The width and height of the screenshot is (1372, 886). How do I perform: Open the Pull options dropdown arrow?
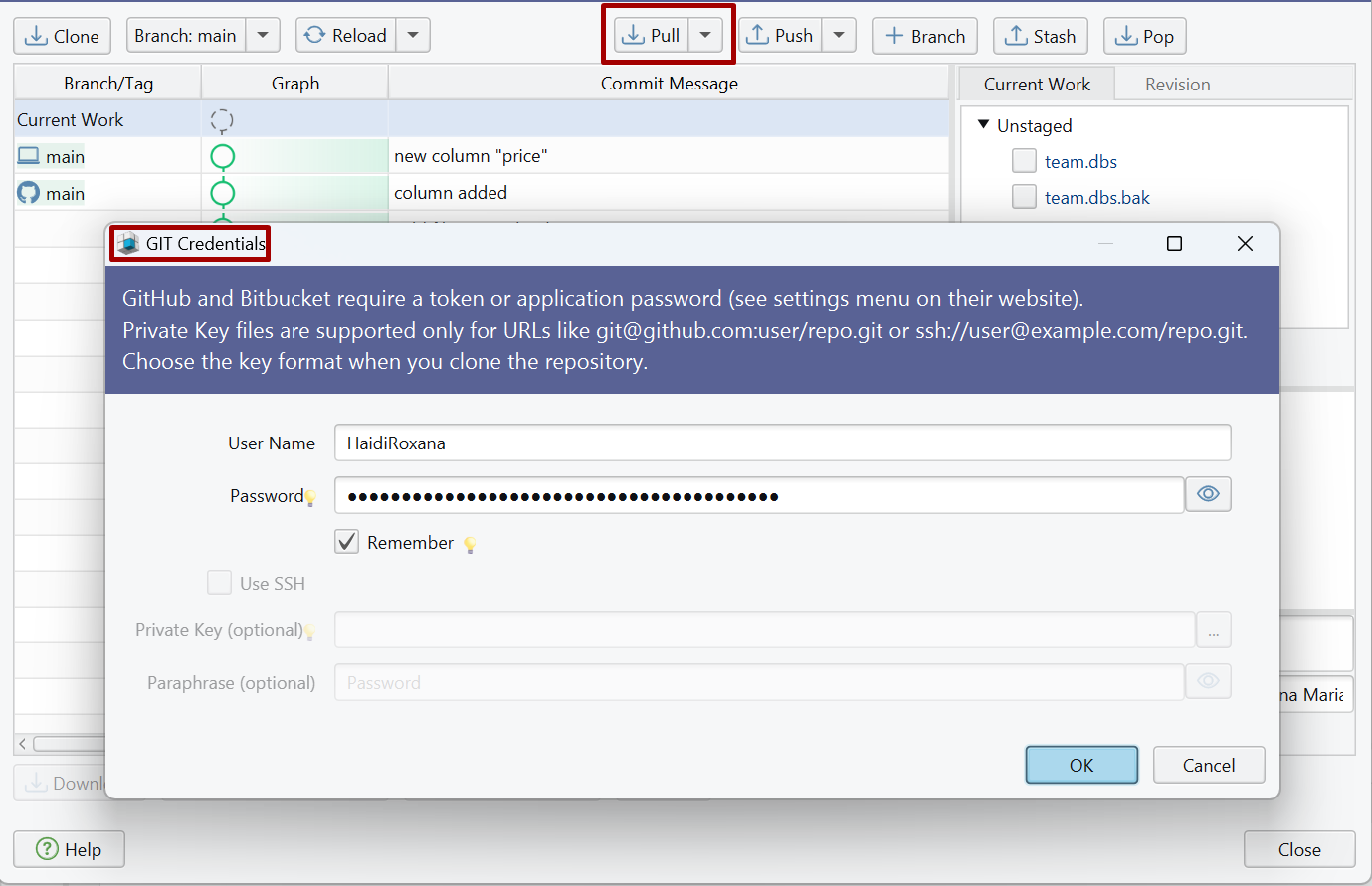point(705,36)
